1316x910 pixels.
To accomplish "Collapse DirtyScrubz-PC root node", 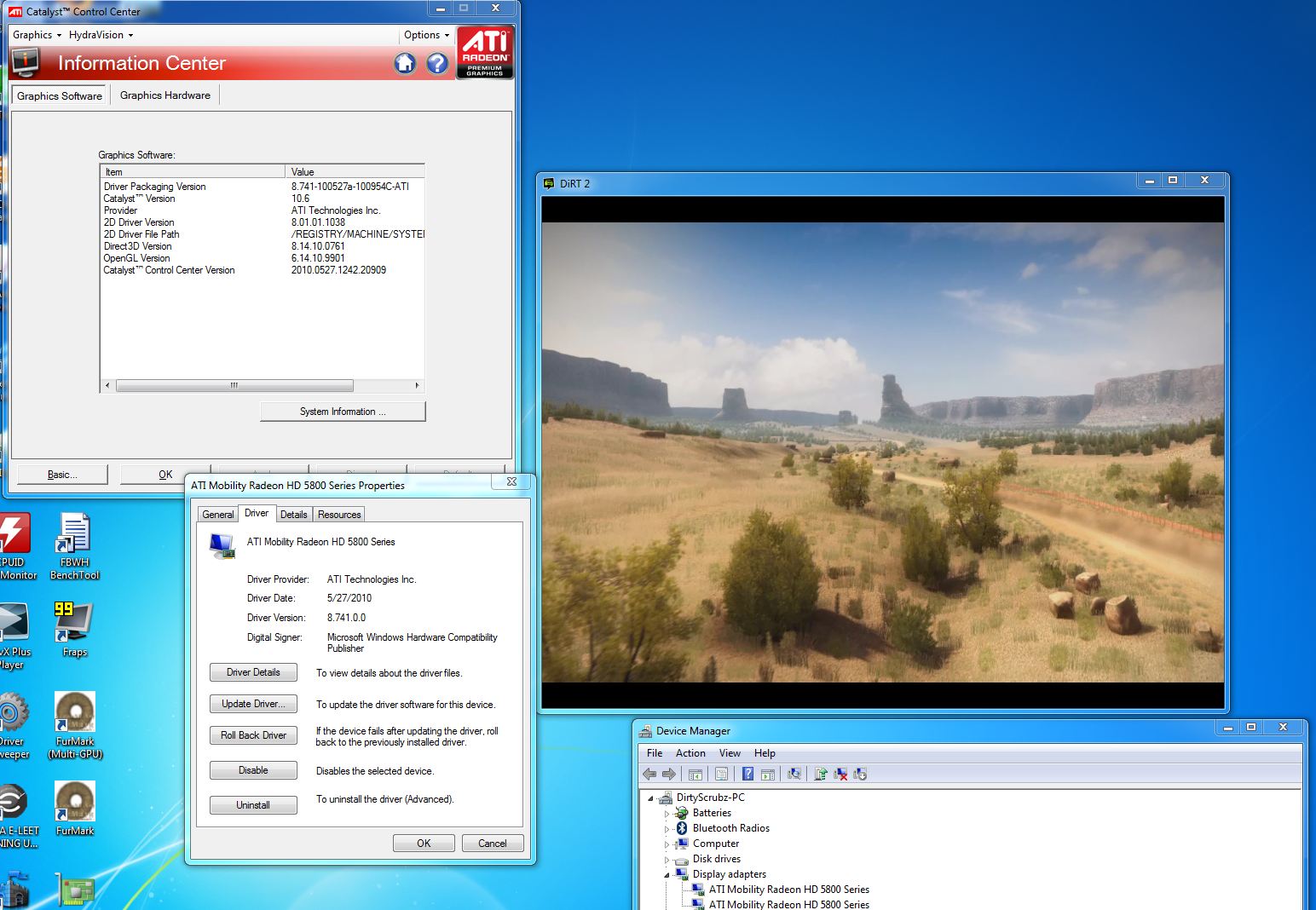I will click(x=650, y=798).
